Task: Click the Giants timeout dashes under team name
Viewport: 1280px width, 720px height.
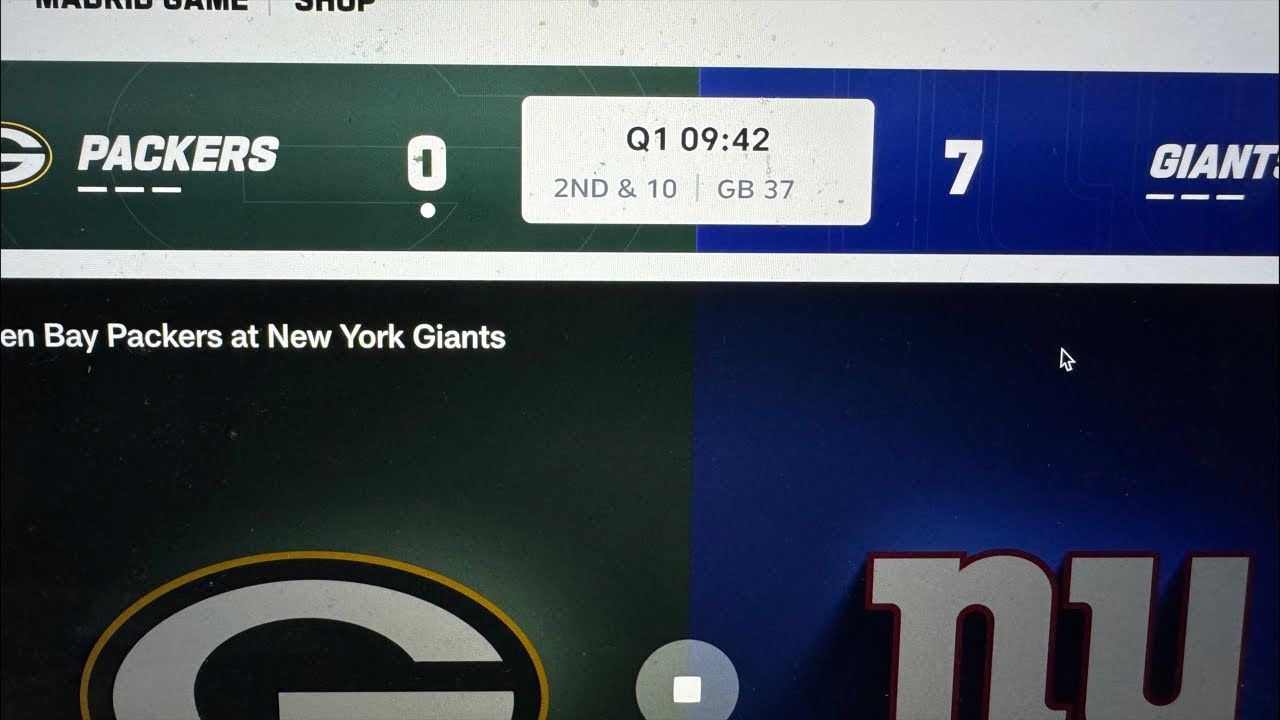Action: [1195, 196]
